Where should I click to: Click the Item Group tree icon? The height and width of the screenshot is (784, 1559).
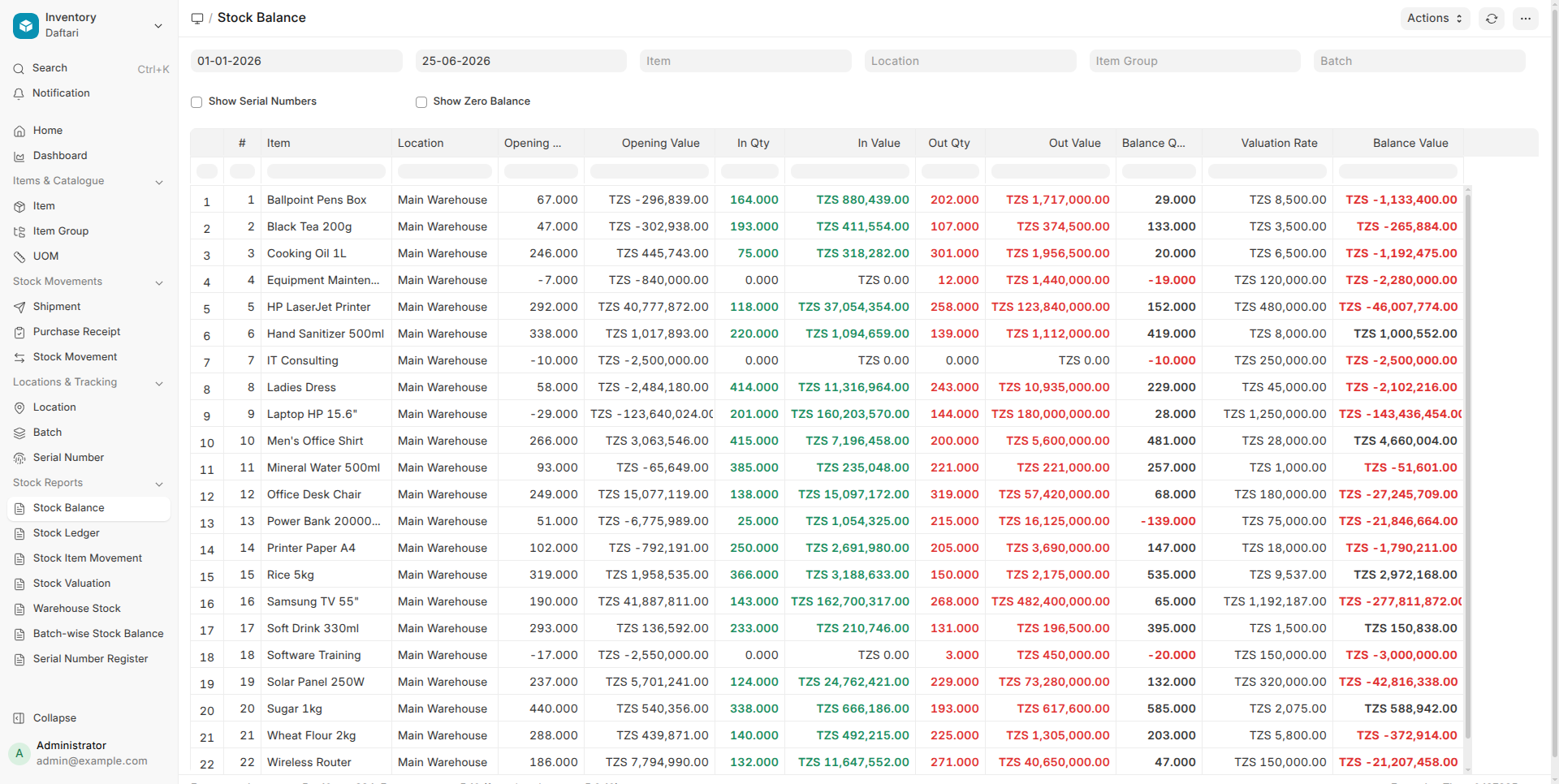[x=19, y=232]
